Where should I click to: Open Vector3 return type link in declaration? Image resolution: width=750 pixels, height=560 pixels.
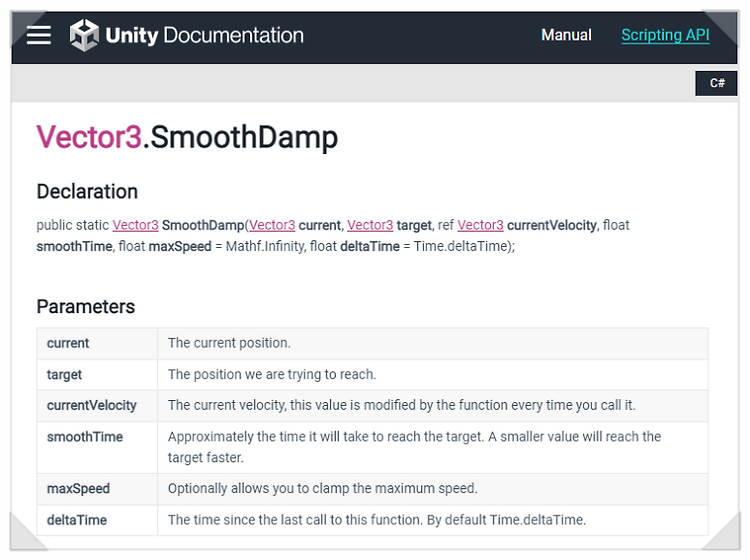(x=135, y=225)
